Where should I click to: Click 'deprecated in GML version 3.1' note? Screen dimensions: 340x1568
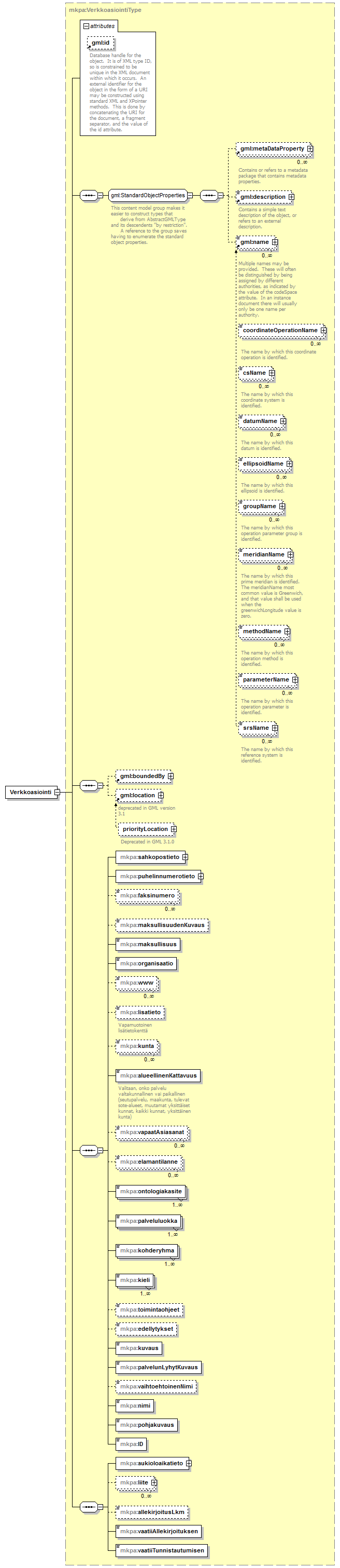tap(147, 811)
